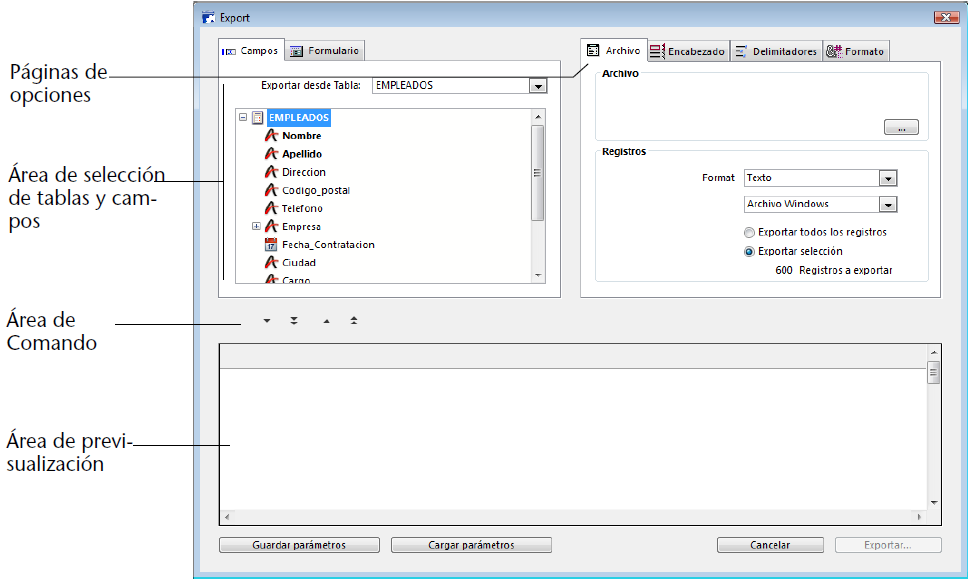Click the double down arrow command icon

294,322
